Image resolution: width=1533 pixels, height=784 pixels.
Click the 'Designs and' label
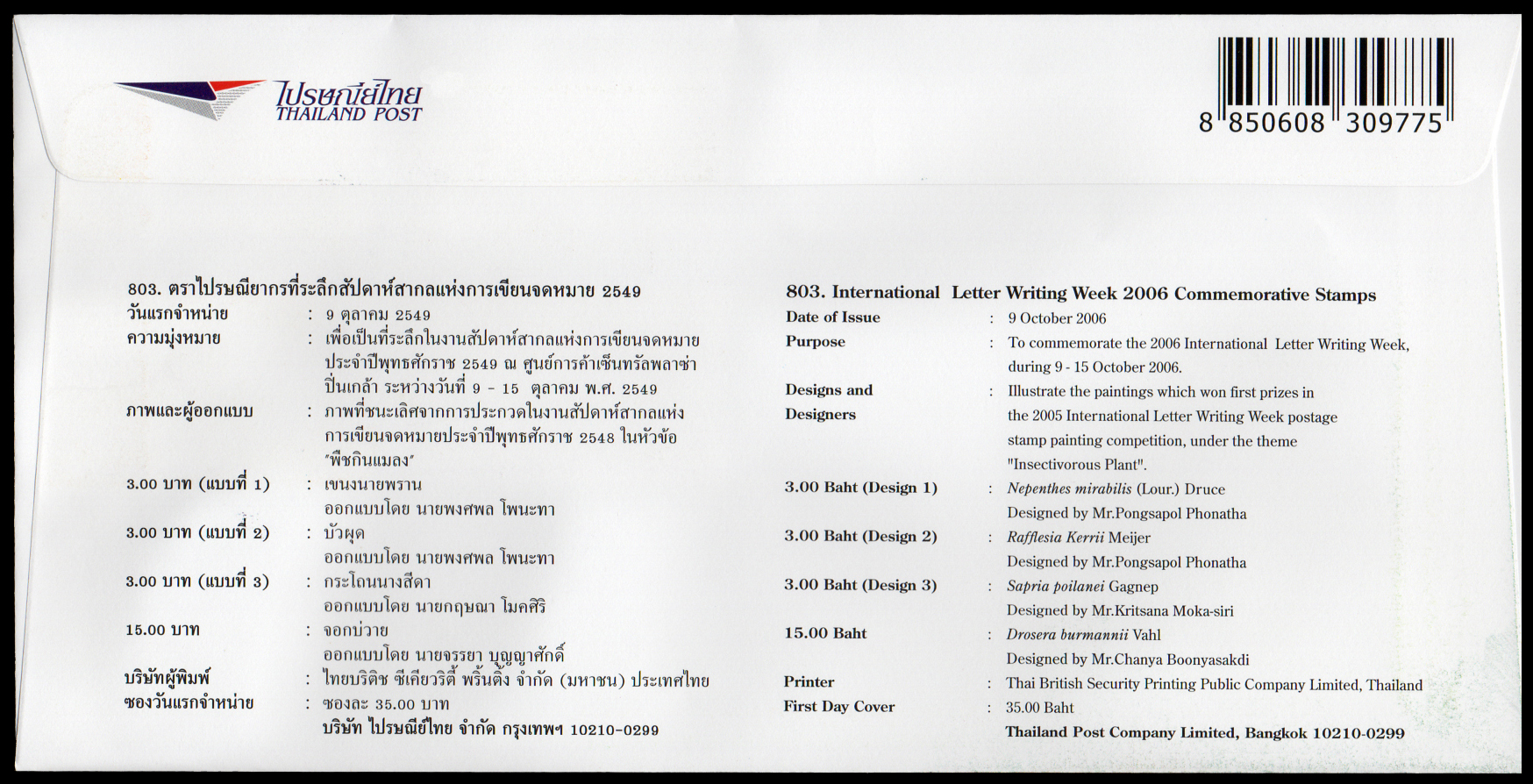click(x=829, y=390)
